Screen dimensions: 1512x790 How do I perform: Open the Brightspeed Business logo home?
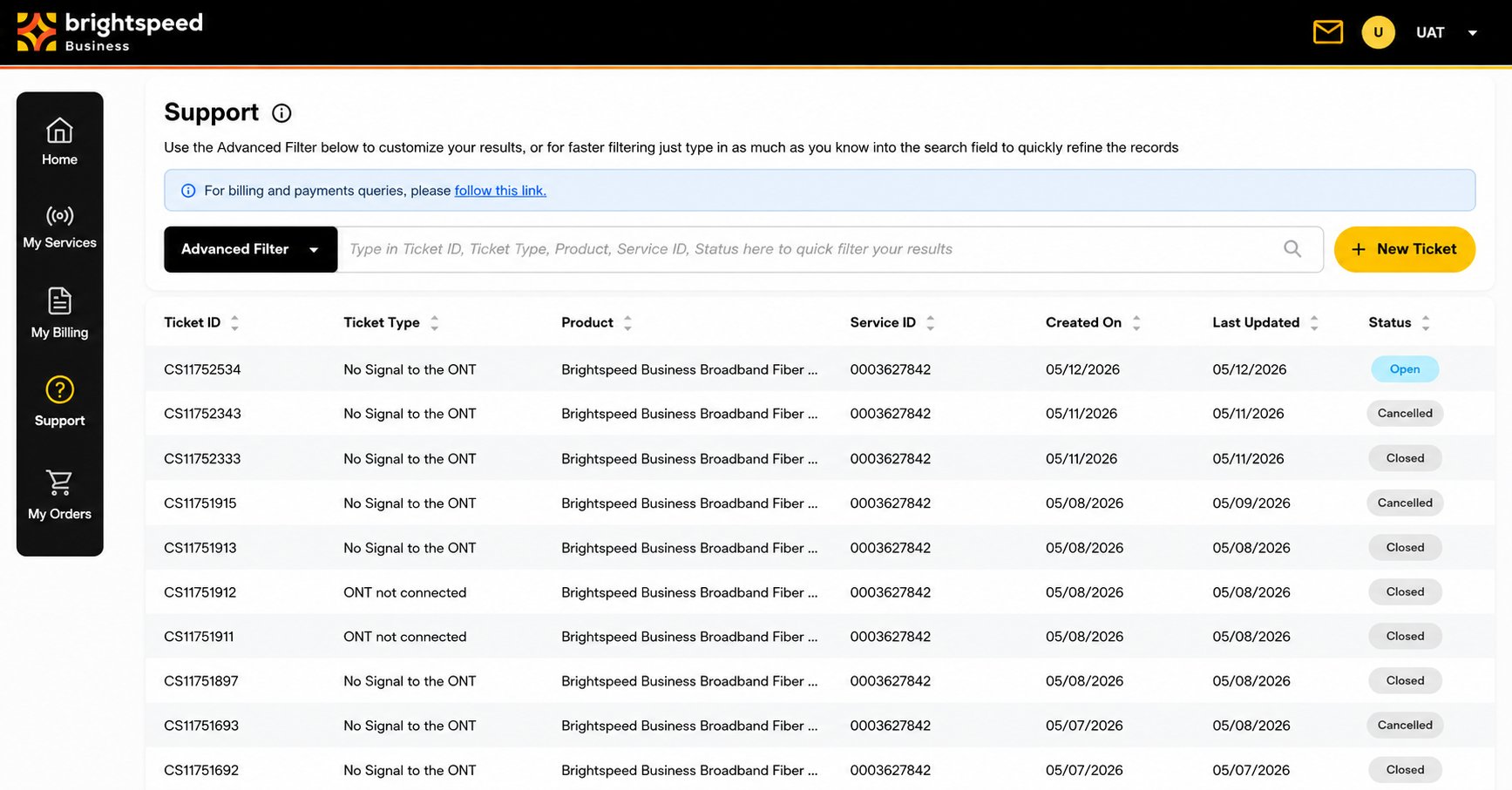(x=110, y=32)
